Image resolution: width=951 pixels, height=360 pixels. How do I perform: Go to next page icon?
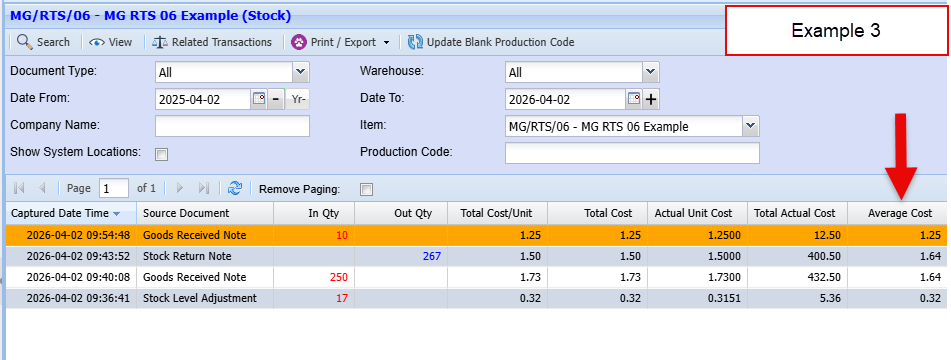[180, 188]
